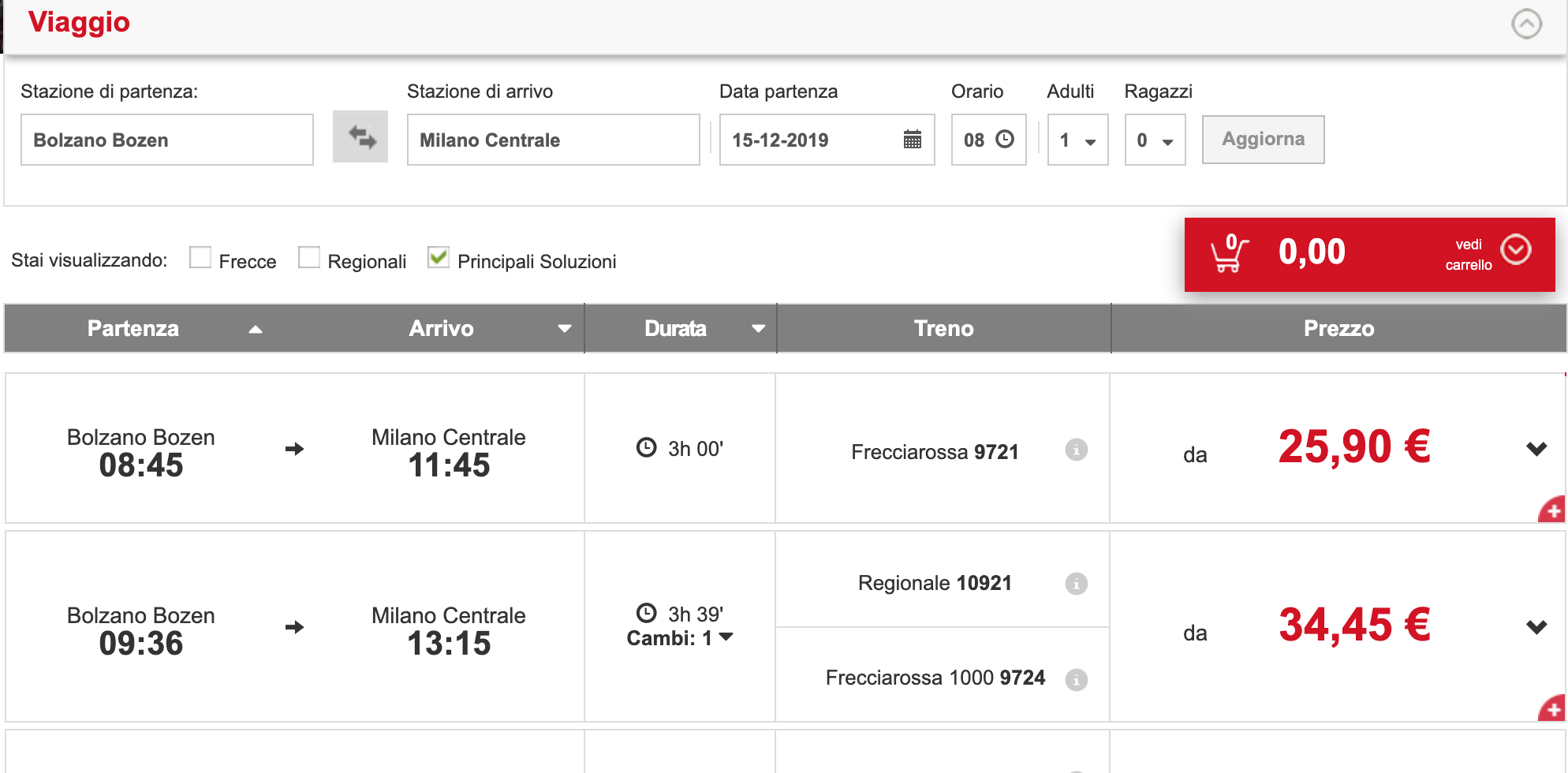Add the 09:36 solution with plus icon

(x=1552, y=708)
